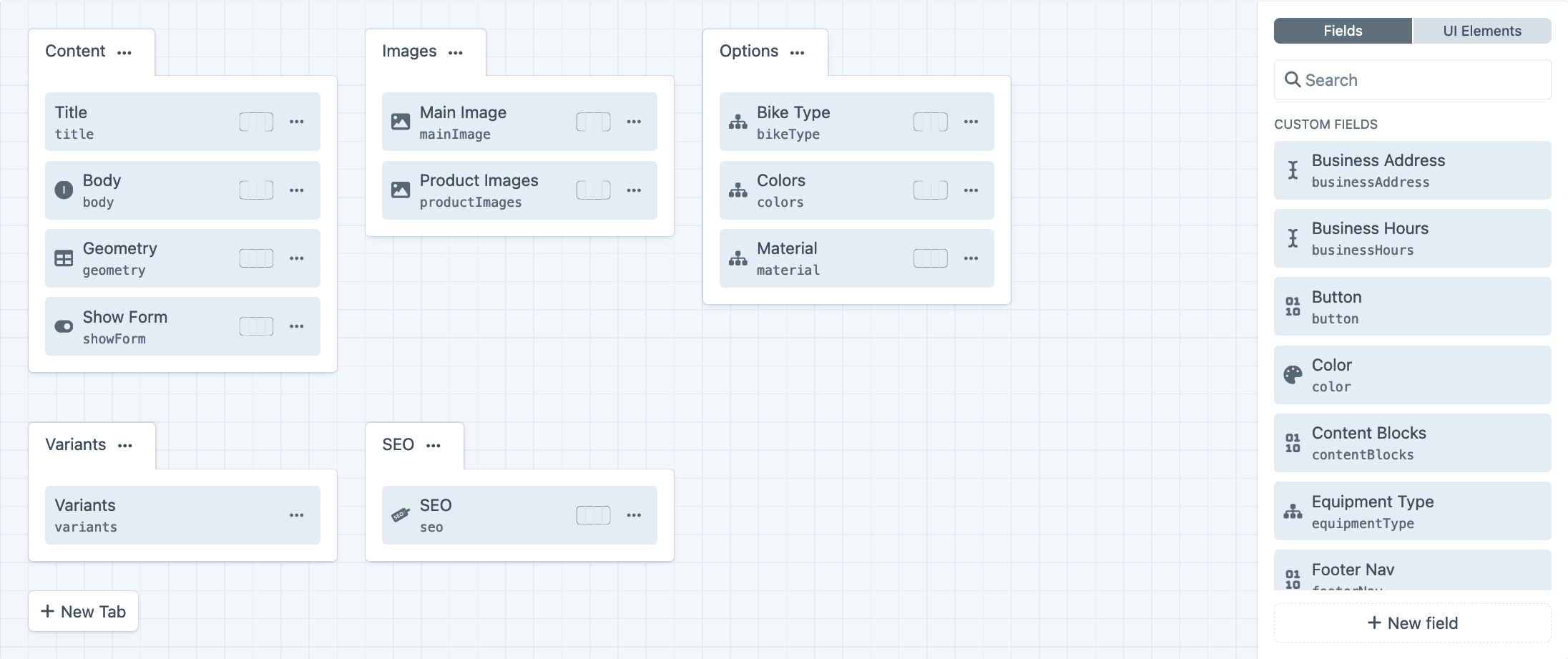Click the text cursor icon on Business Address
The height and width of the screenshot is (659, 1568).
1293,170
